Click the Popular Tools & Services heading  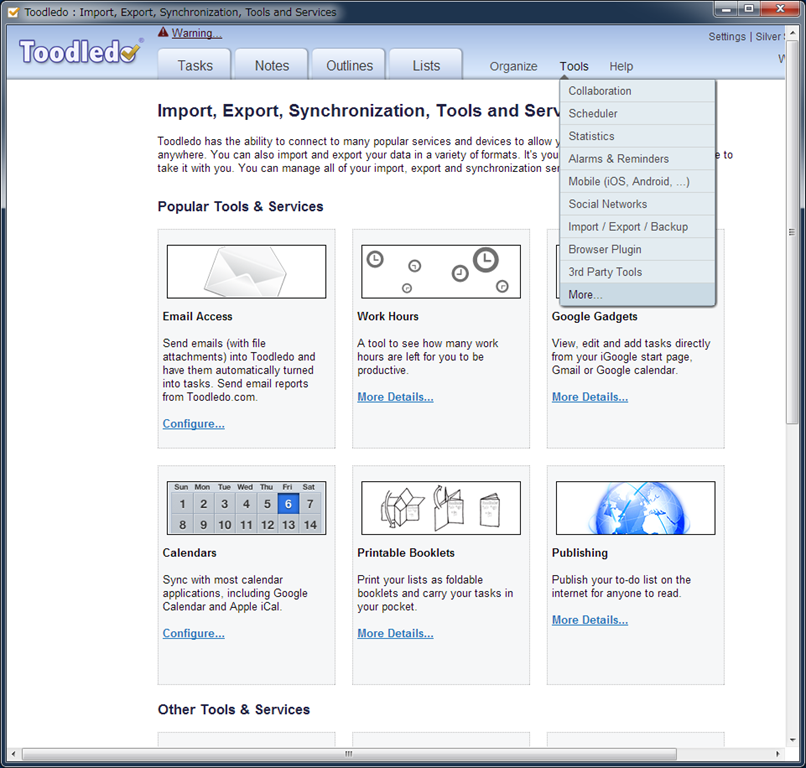(x=240, y=206)
